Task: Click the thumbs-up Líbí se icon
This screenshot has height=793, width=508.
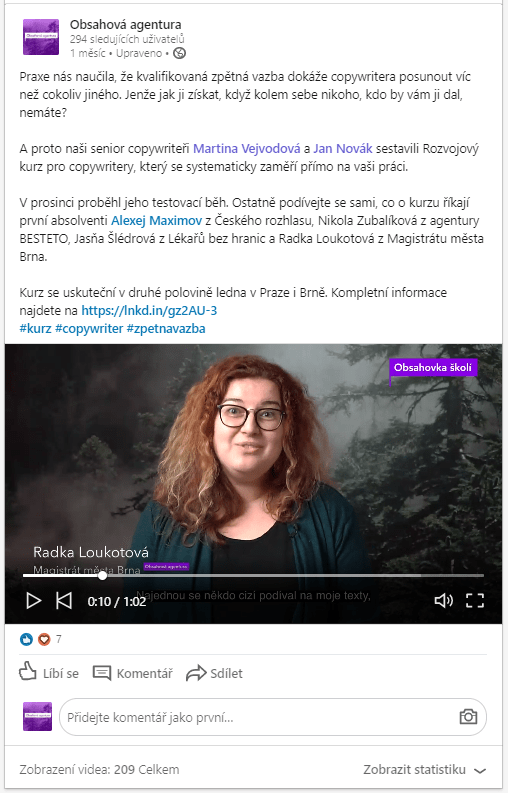Action: tap(28, 672)
